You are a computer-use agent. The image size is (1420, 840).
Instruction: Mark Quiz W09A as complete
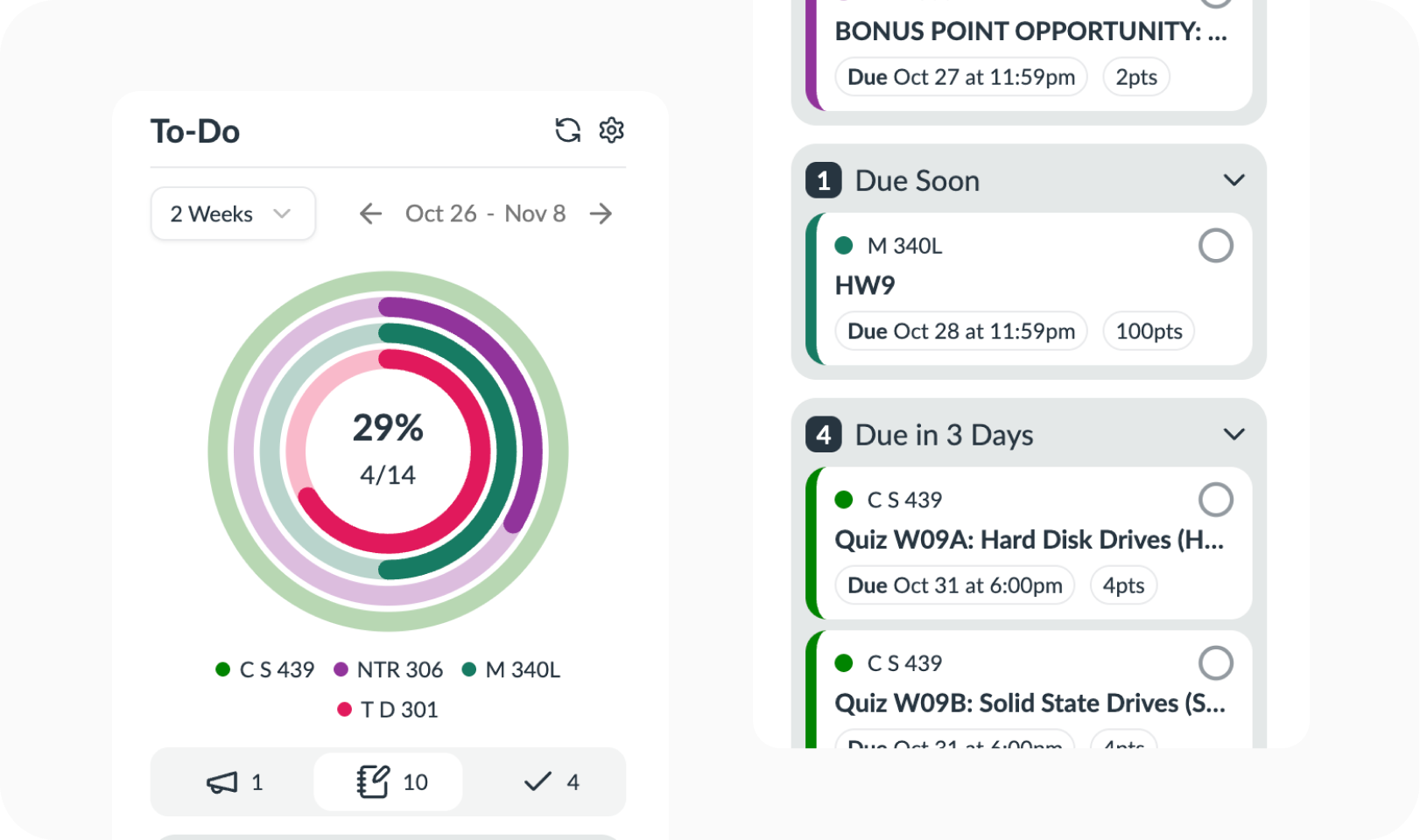point(1215,500)
